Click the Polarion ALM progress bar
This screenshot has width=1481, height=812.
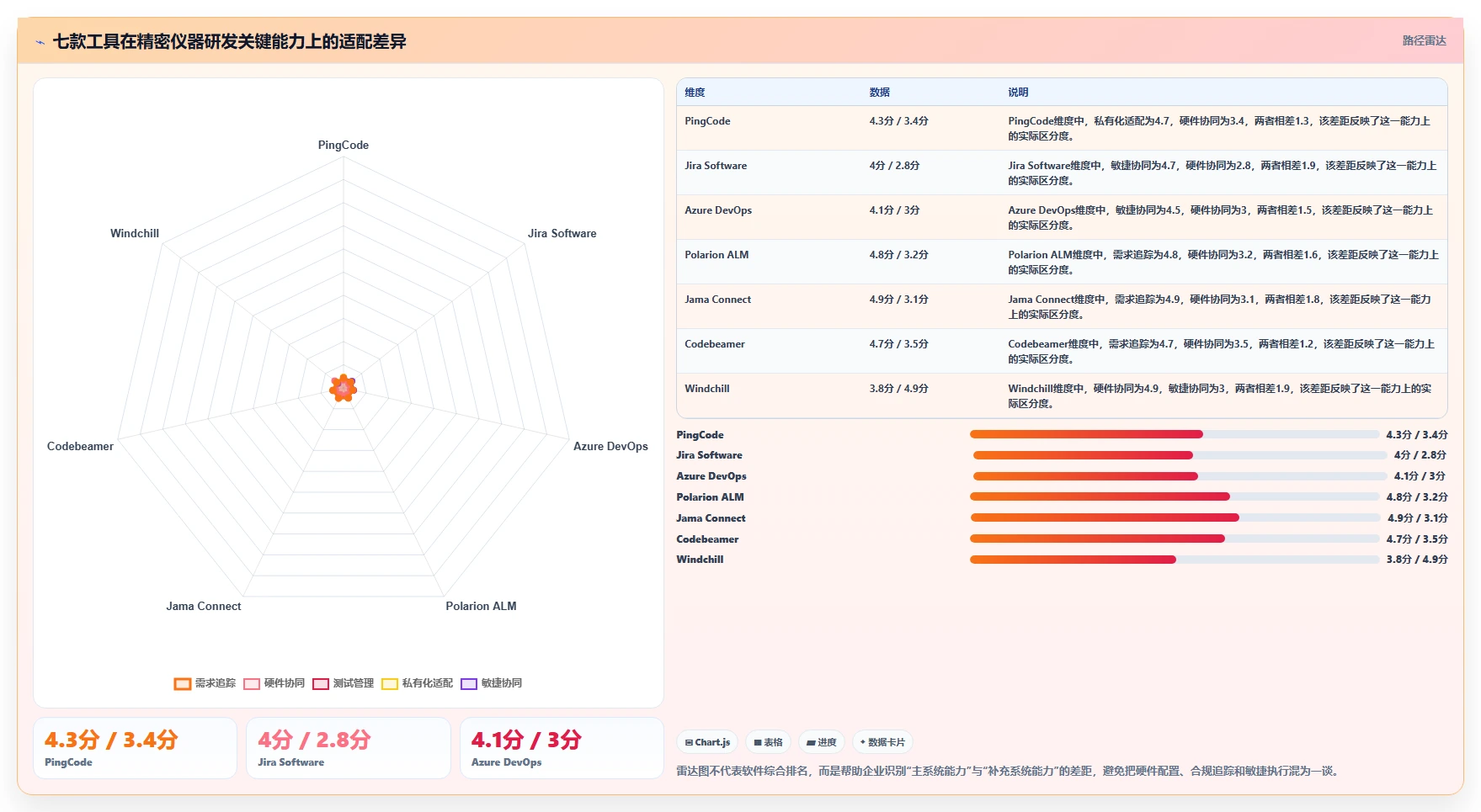point(1175,497)
